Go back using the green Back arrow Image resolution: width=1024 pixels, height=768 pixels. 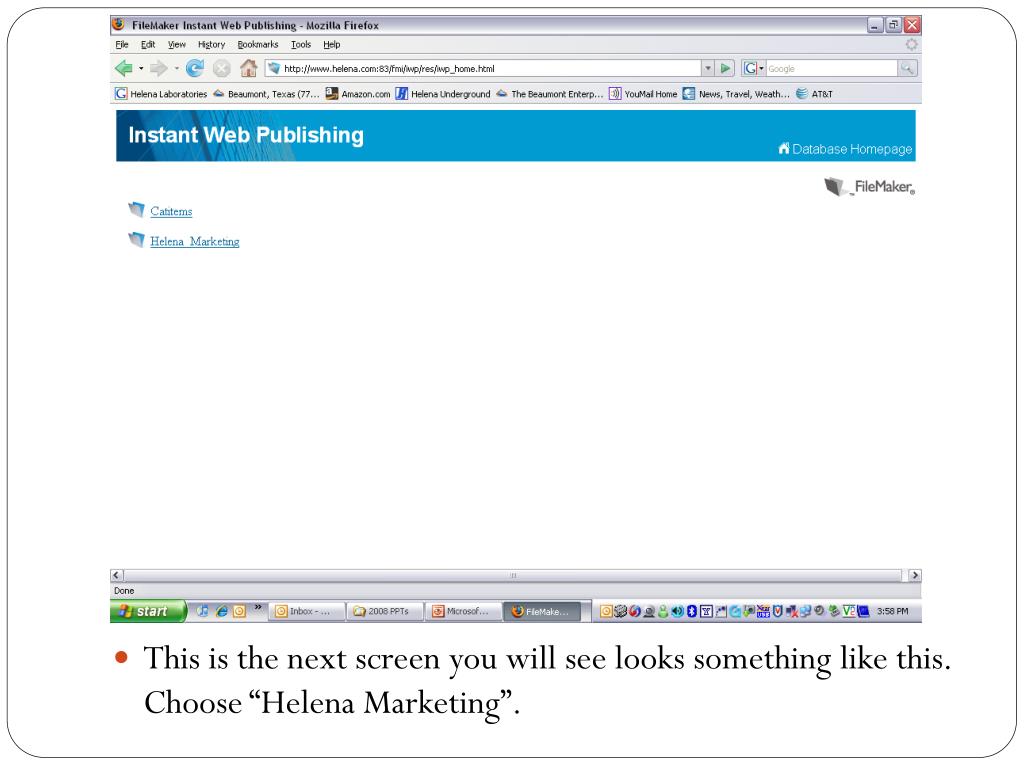(x=123, y=68)
